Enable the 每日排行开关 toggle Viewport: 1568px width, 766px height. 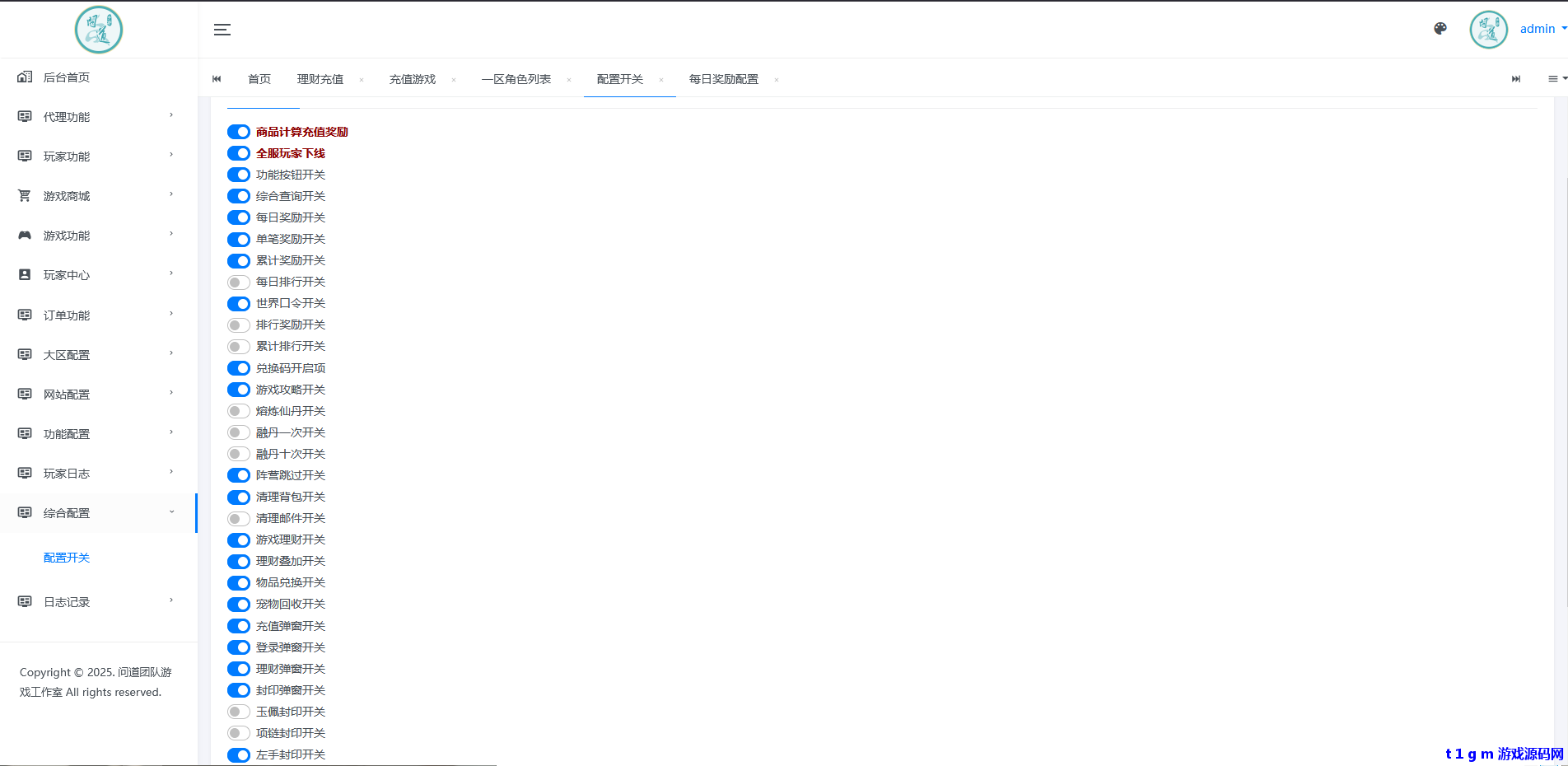(238, 282)
